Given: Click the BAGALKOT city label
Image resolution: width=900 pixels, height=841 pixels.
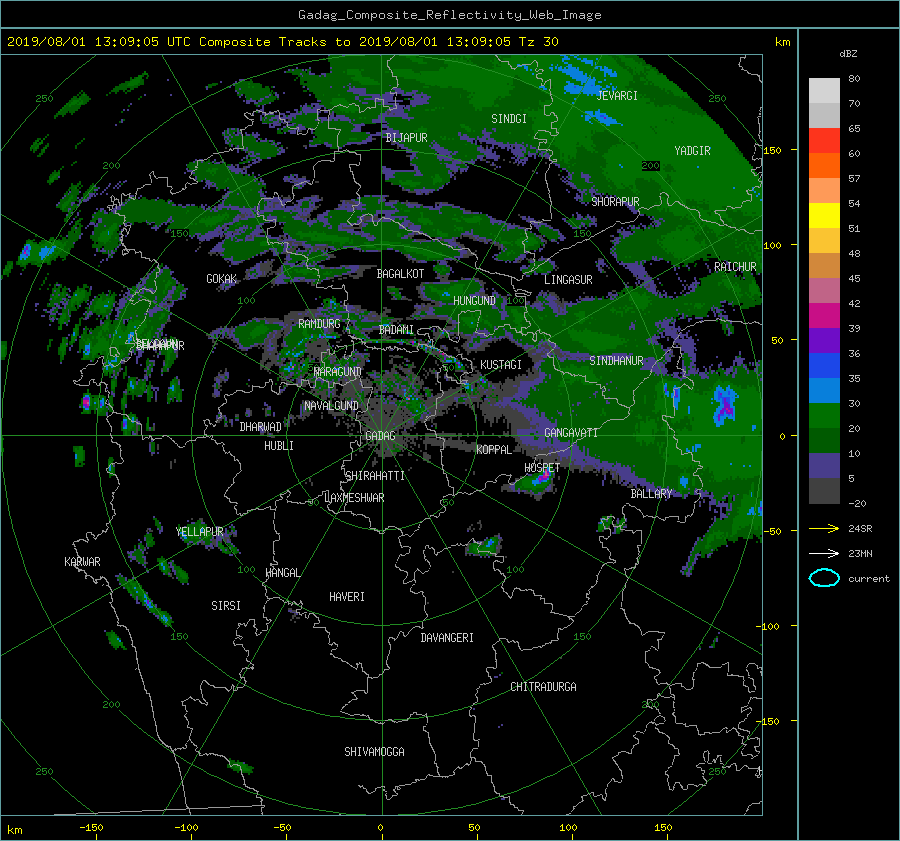Looking at the screenshot, I should pos(400,274).
